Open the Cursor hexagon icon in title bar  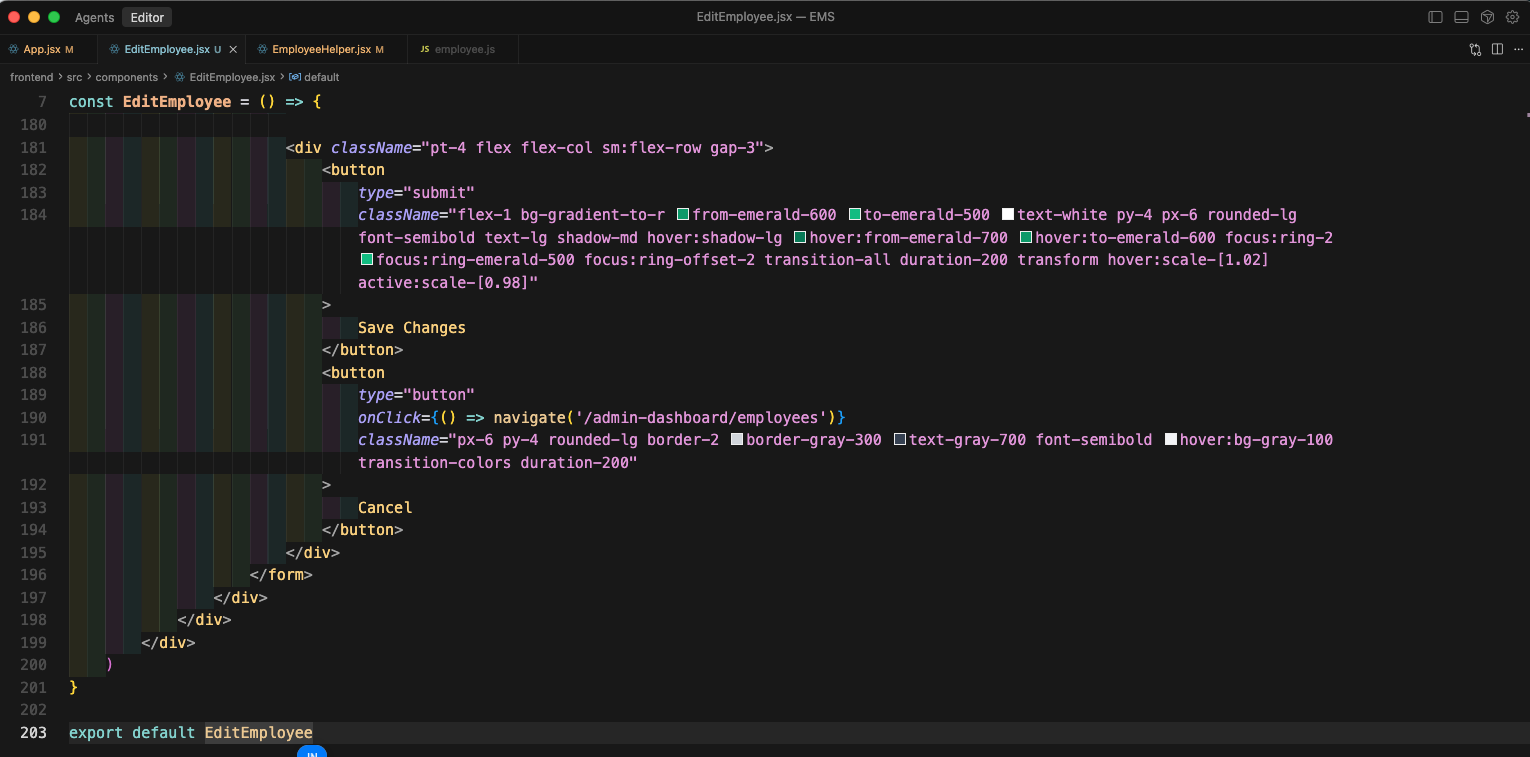(1487, 17)
